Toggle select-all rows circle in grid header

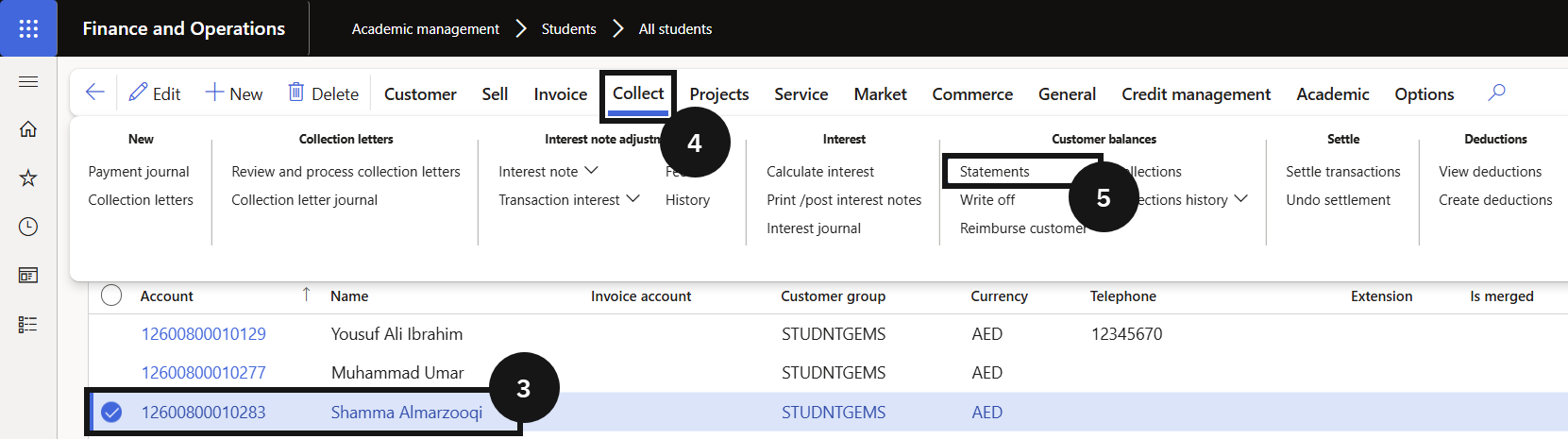tap(111, 295)
